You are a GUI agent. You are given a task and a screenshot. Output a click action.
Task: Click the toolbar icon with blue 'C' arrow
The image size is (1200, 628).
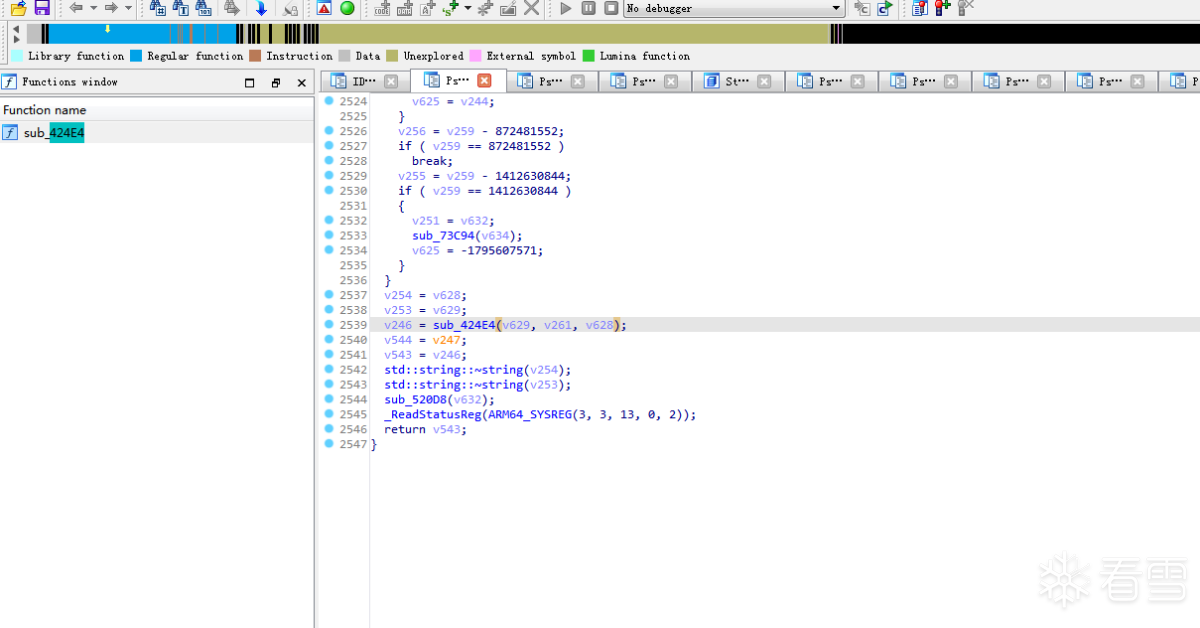[885, 8]
